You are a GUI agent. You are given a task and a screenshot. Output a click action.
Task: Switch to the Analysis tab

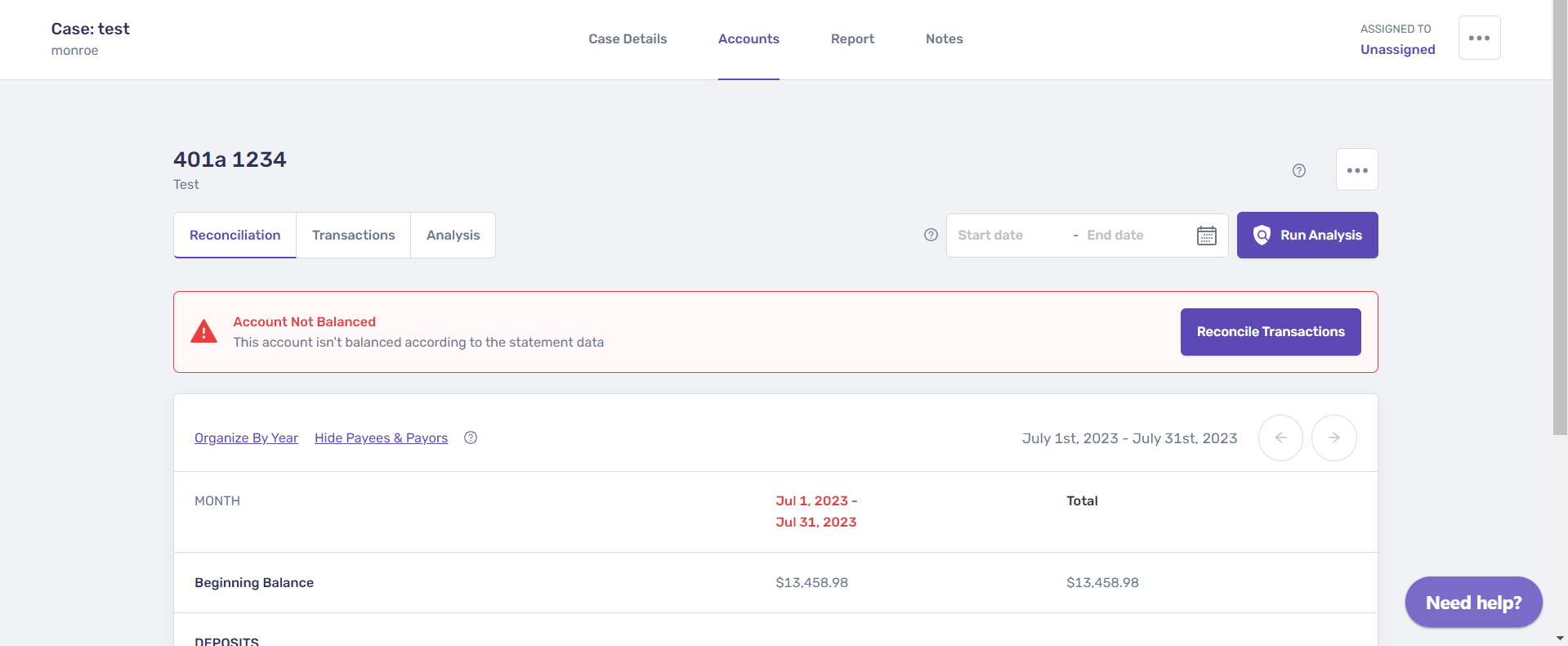coord(453,235)
